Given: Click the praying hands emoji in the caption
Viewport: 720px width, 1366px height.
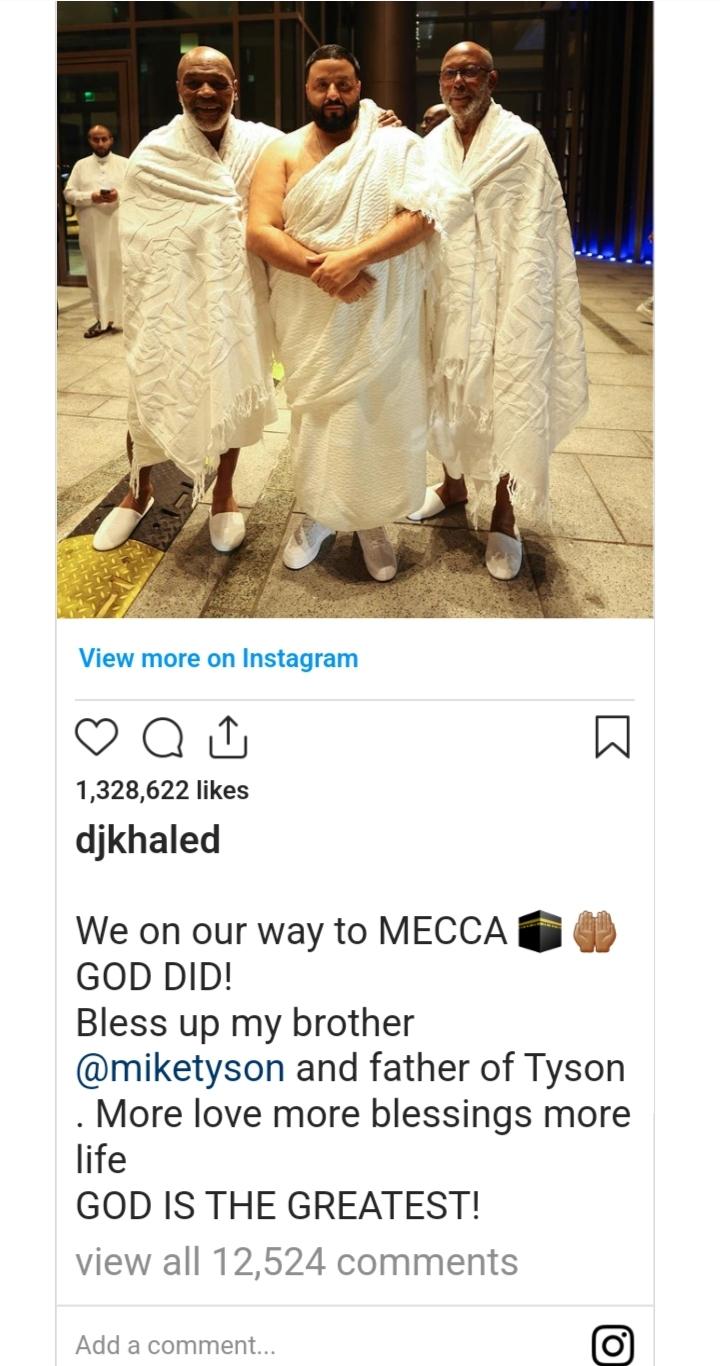Looking at the screenshot, I should pos(595,930).
